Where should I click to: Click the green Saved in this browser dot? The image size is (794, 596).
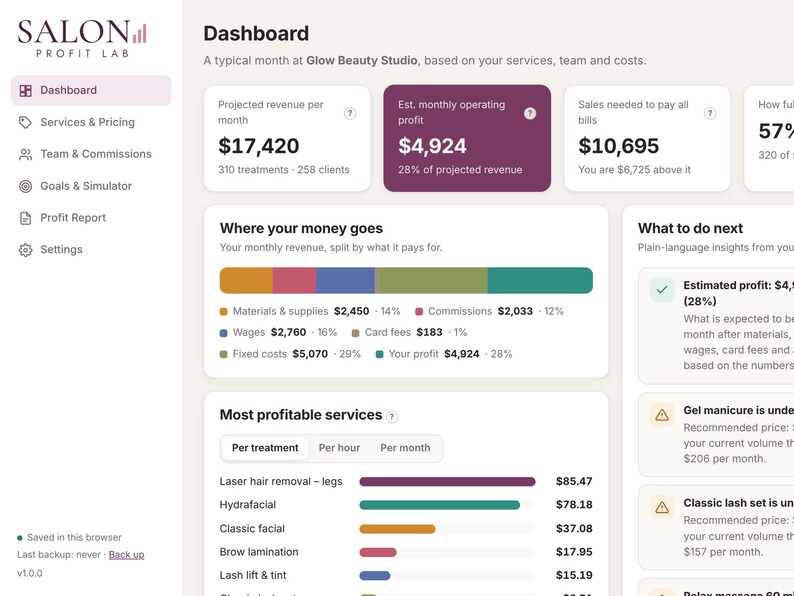[x=20, y=538]
